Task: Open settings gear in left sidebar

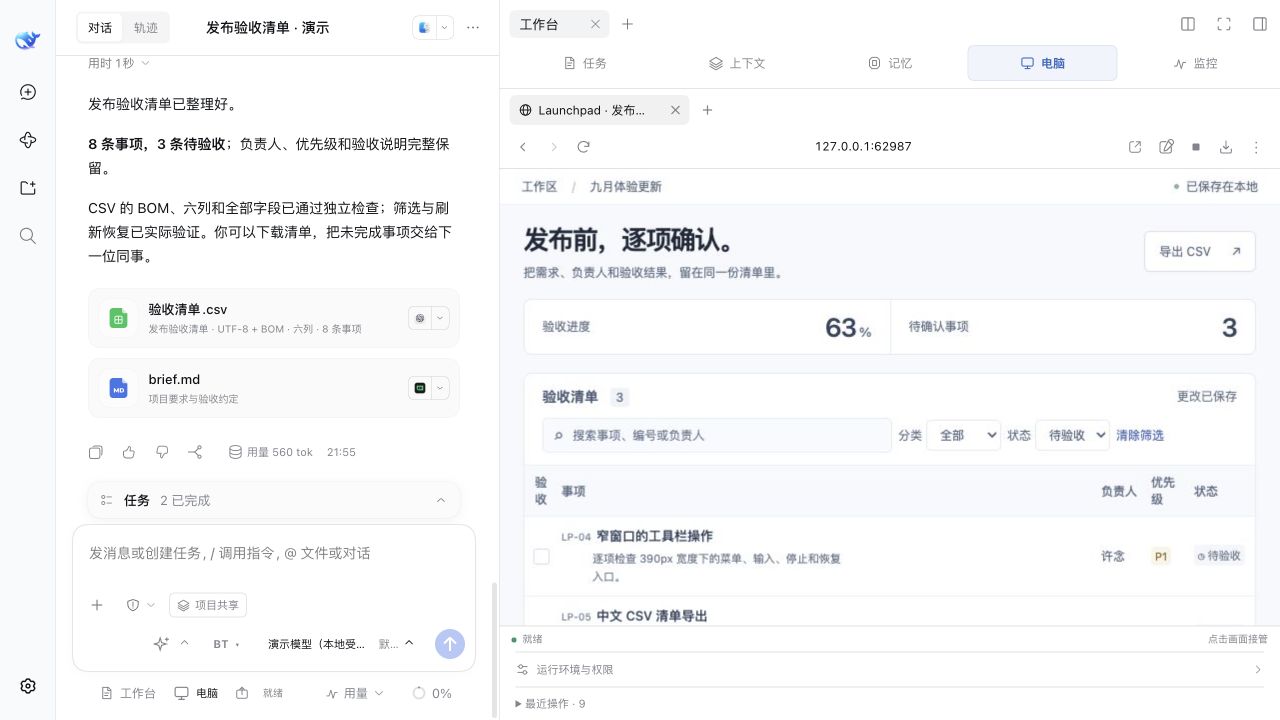Action: pyautogui.click(x=28, y=686)
